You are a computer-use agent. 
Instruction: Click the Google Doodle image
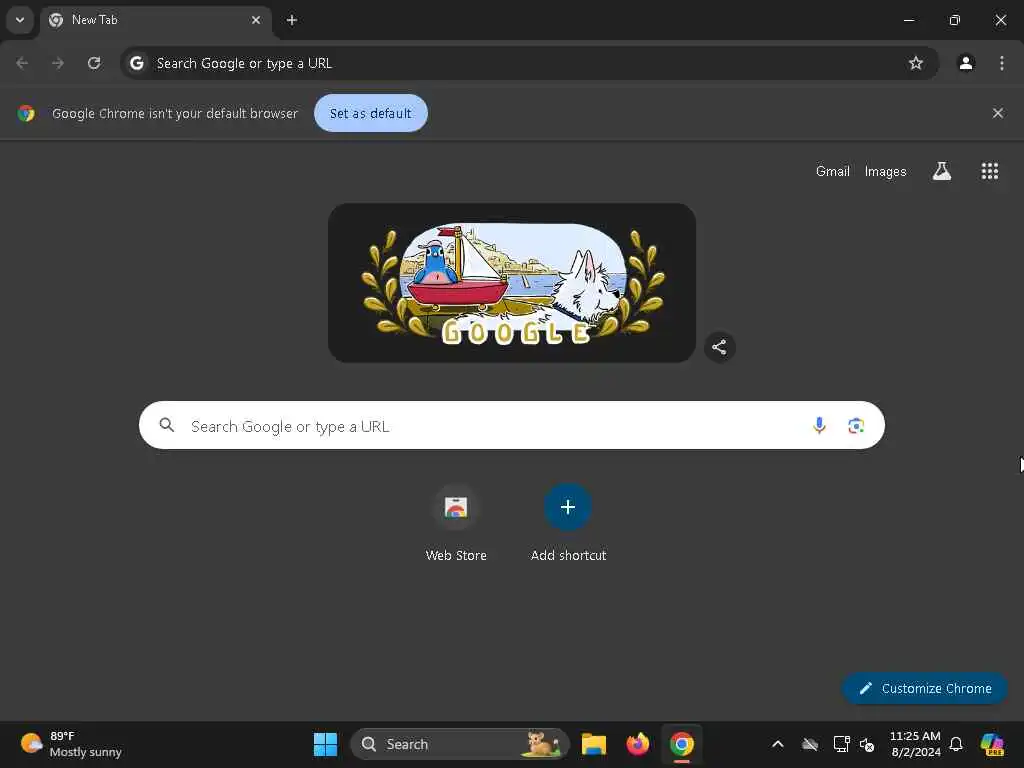[512, 283]
